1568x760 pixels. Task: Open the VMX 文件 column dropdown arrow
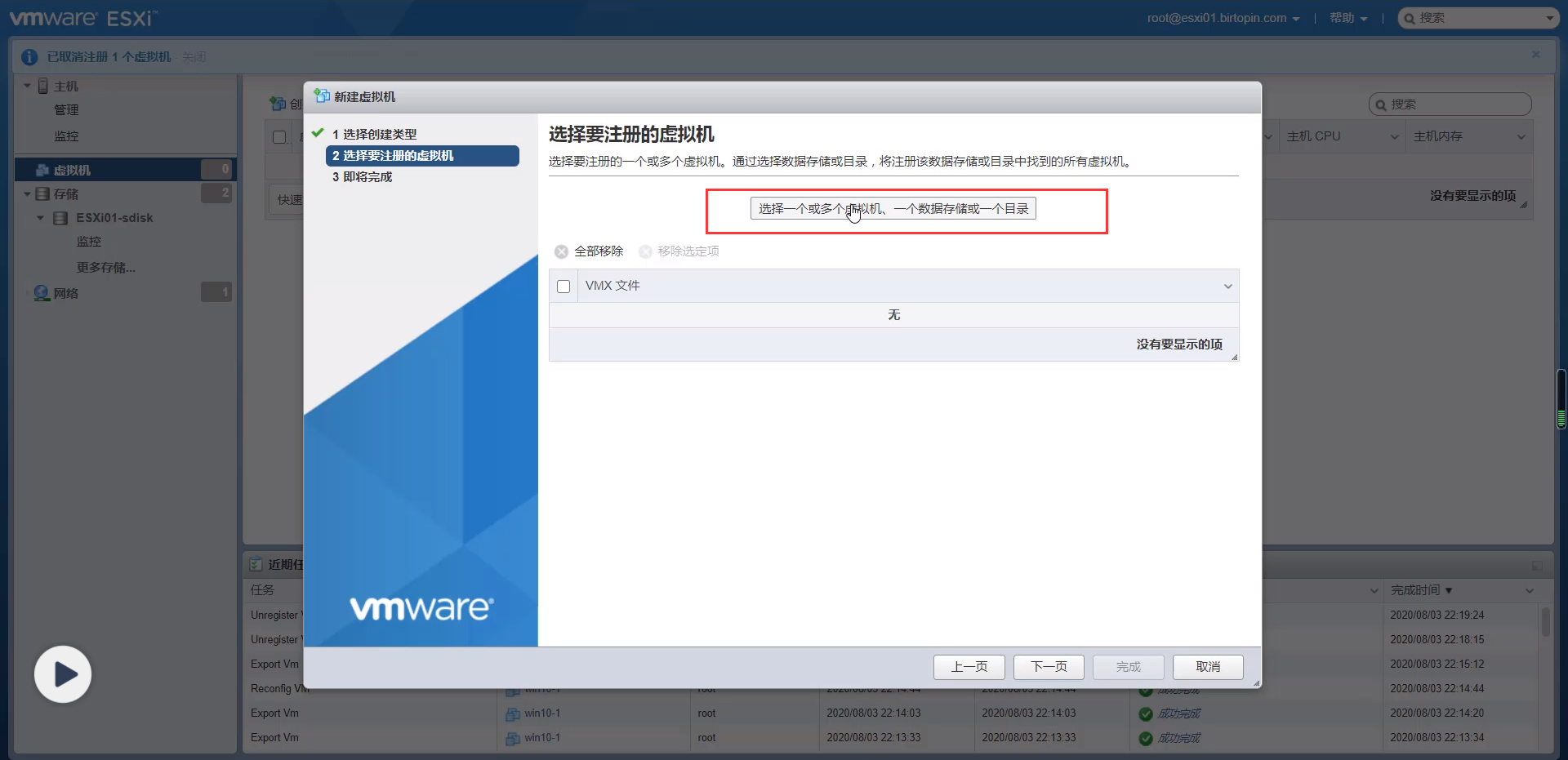[x=1227, y=287]
